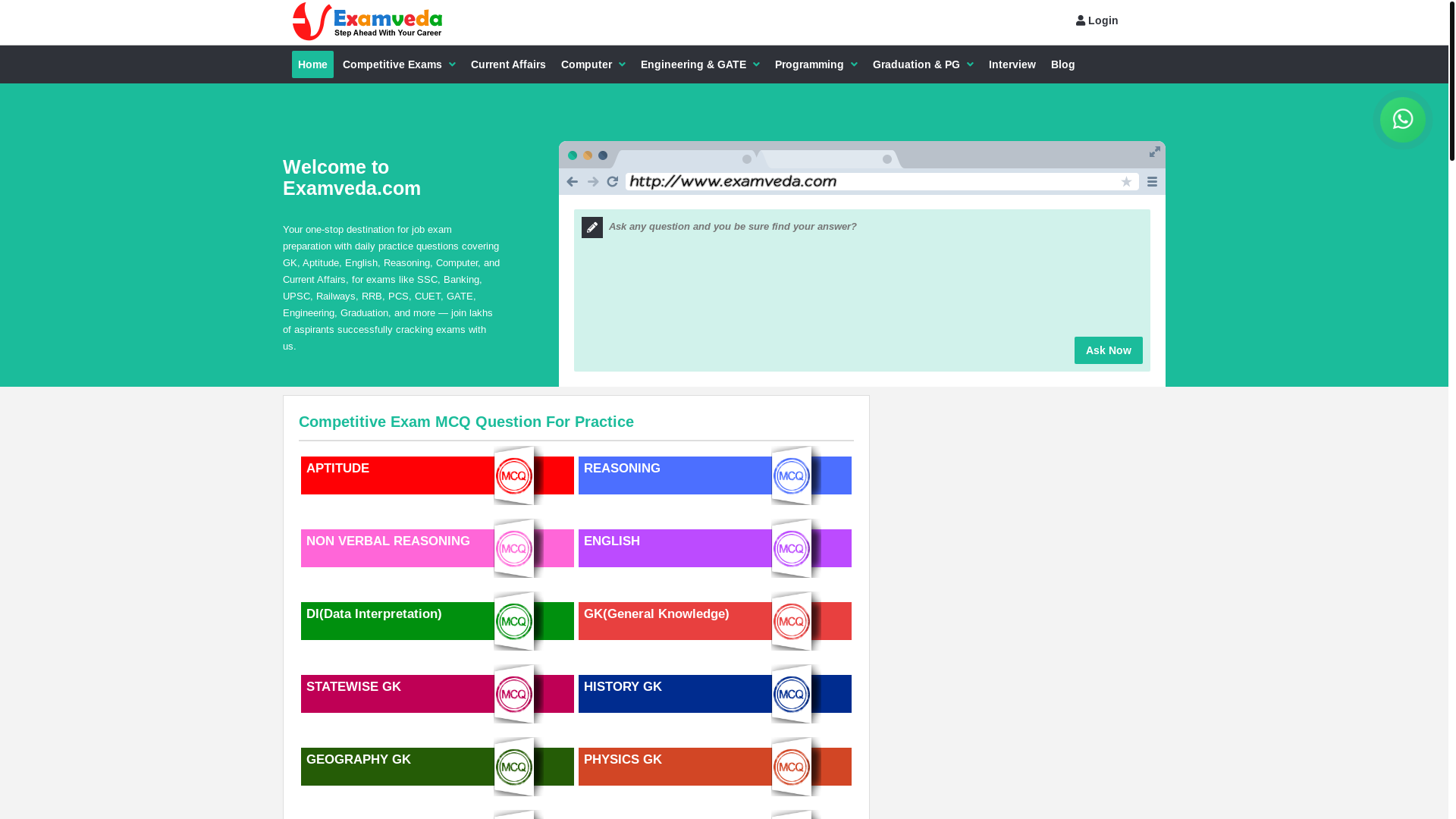Open the Current Affairs page
Screen dimensions: 1456x819
point(508,64)
